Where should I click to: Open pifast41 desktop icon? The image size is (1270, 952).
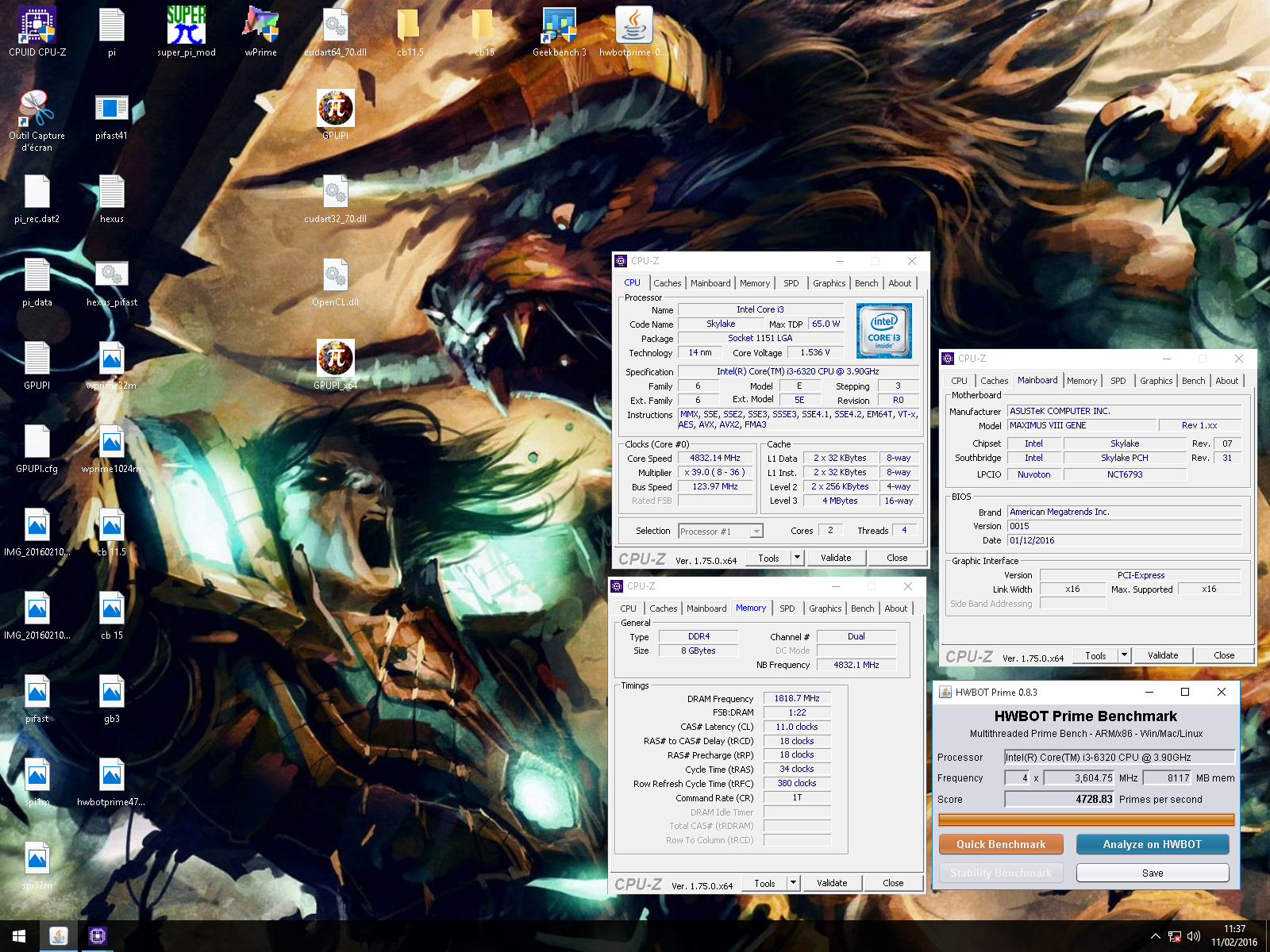click(x=112, y=115)
